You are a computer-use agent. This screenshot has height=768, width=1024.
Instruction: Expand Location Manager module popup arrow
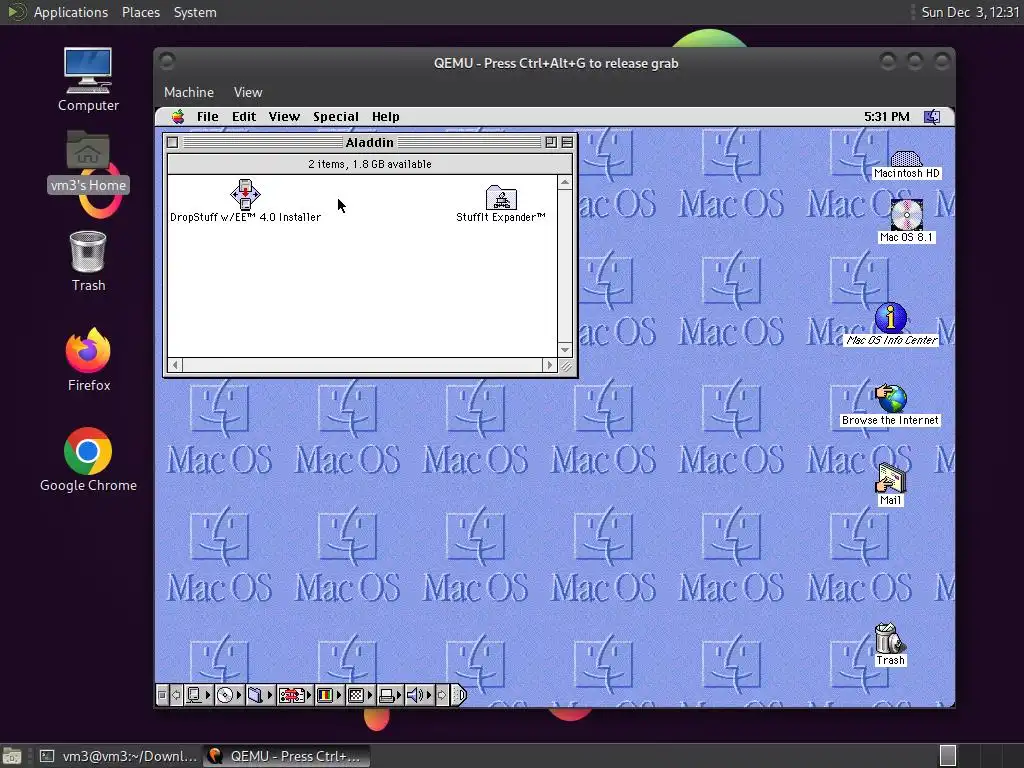pos(309,695)
